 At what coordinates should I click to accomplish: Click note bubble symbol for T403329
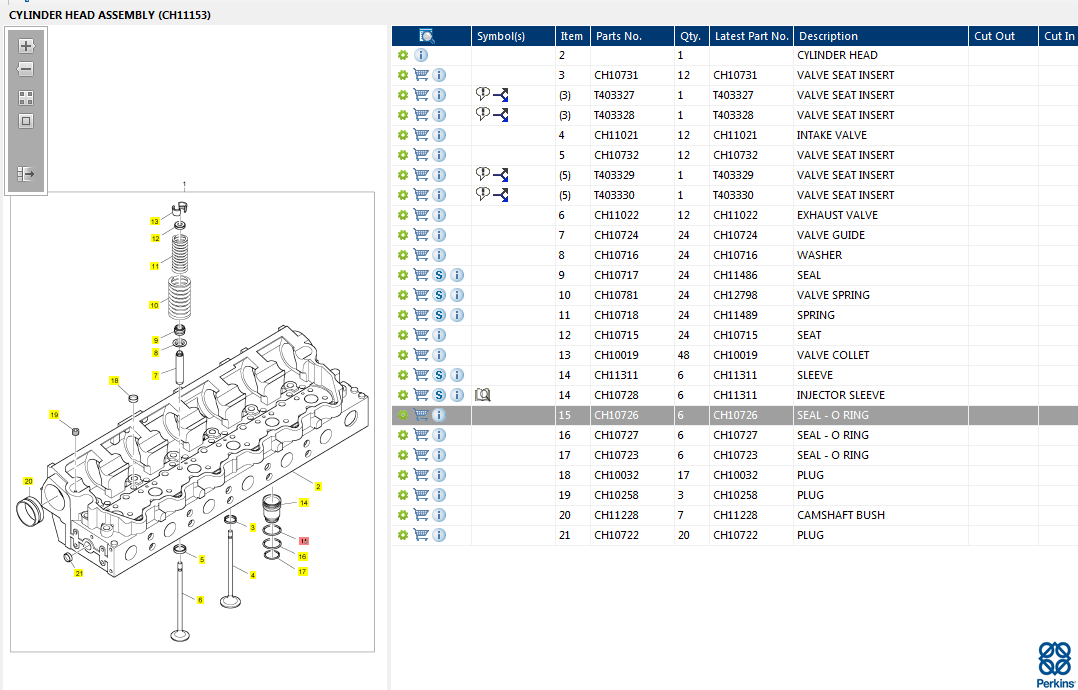[x=483, y=174]
